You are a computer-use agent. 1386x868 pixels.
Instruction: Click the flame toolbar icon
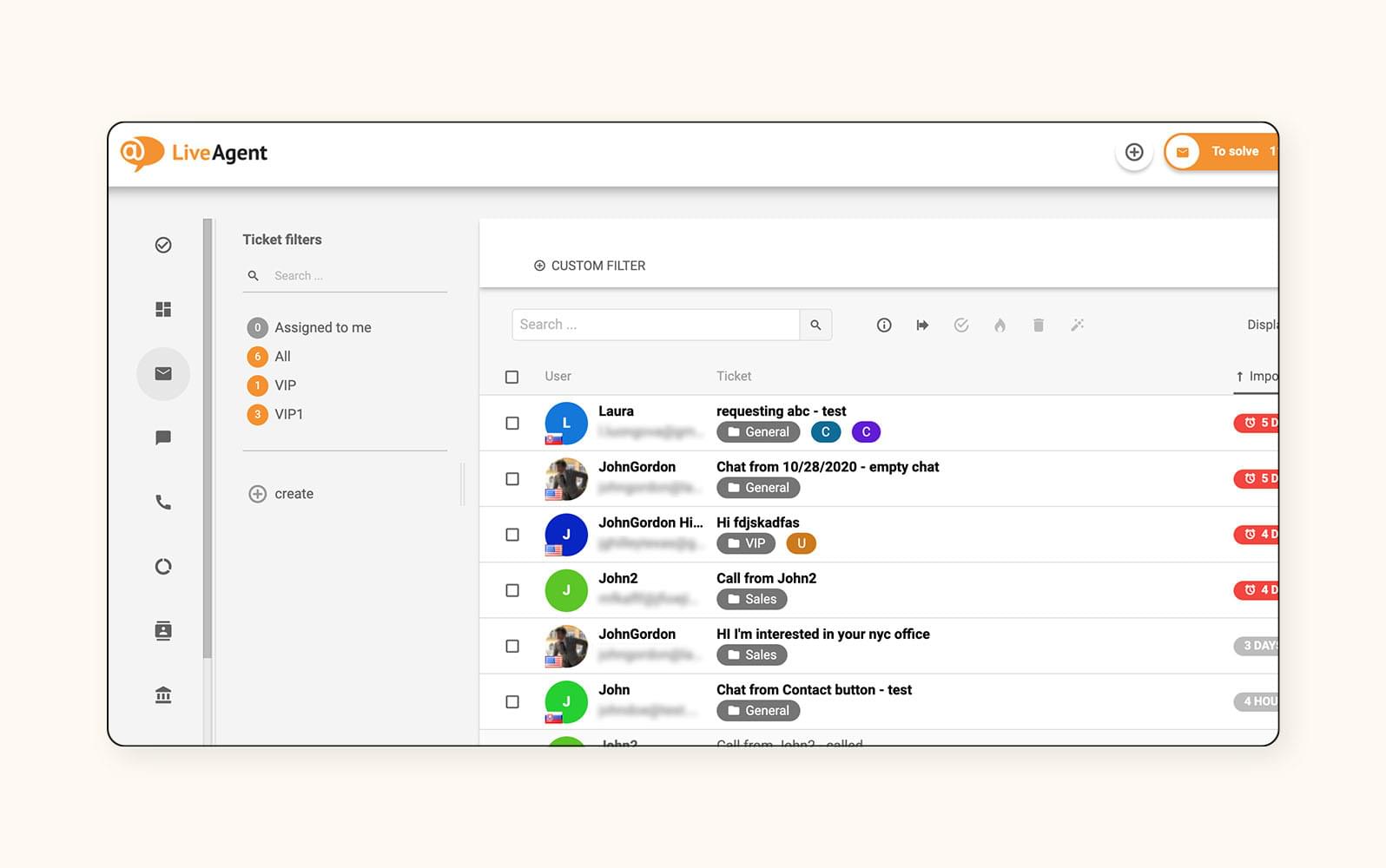click(x=1000, y=325)
